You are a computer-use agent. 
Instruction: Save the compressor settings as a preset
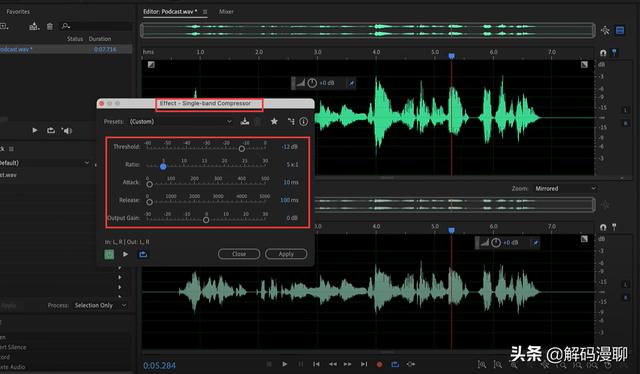[245, 121]
